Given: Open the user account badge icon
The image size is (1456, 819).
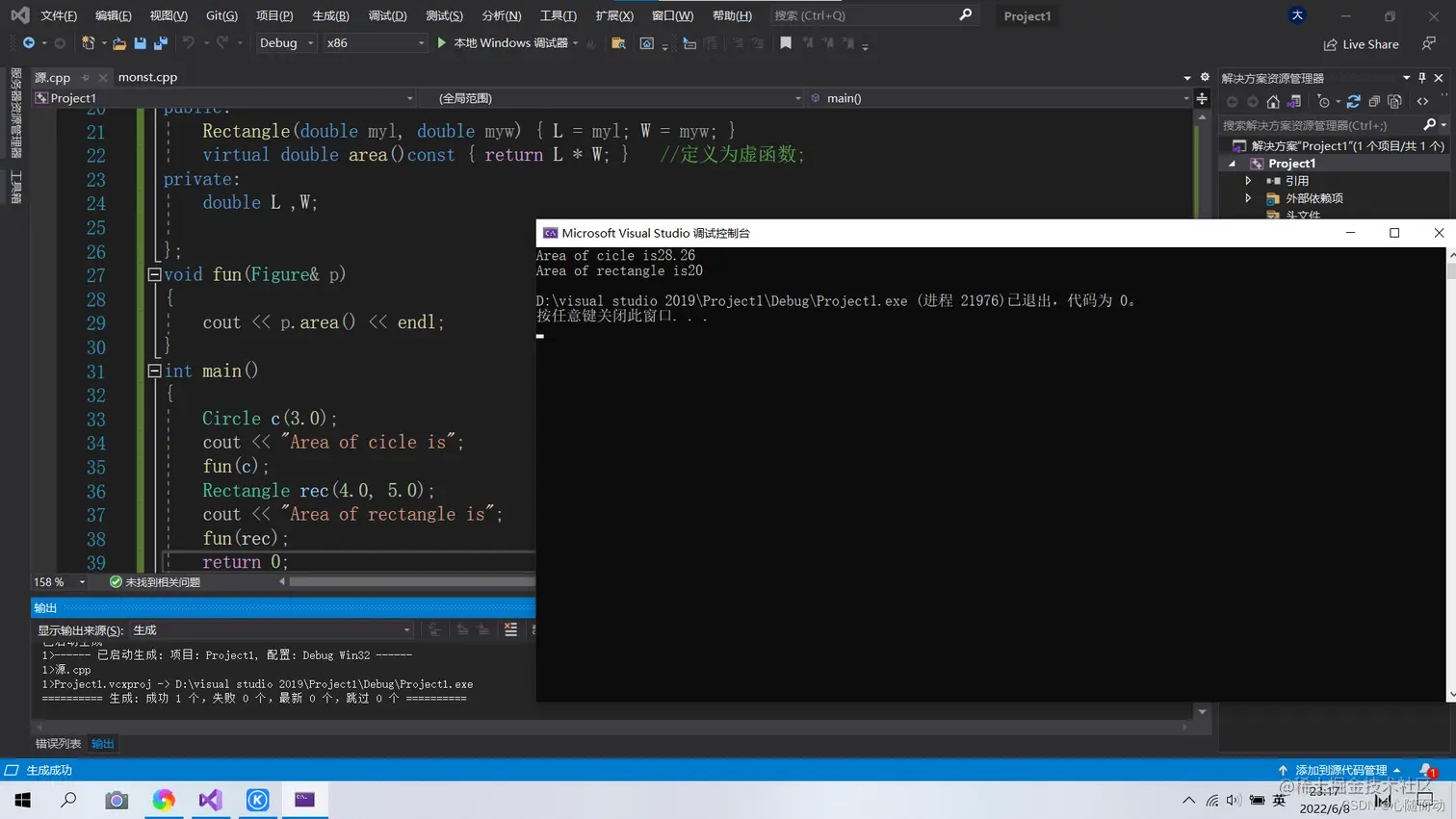Looking at the screenshot, I should [x=1297, y=14].
